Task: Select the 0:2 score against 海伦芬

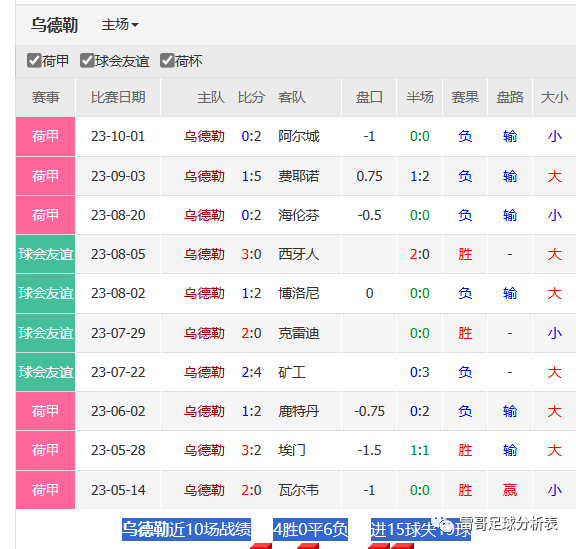Action: pyautogui.click(x=251, y=215)
